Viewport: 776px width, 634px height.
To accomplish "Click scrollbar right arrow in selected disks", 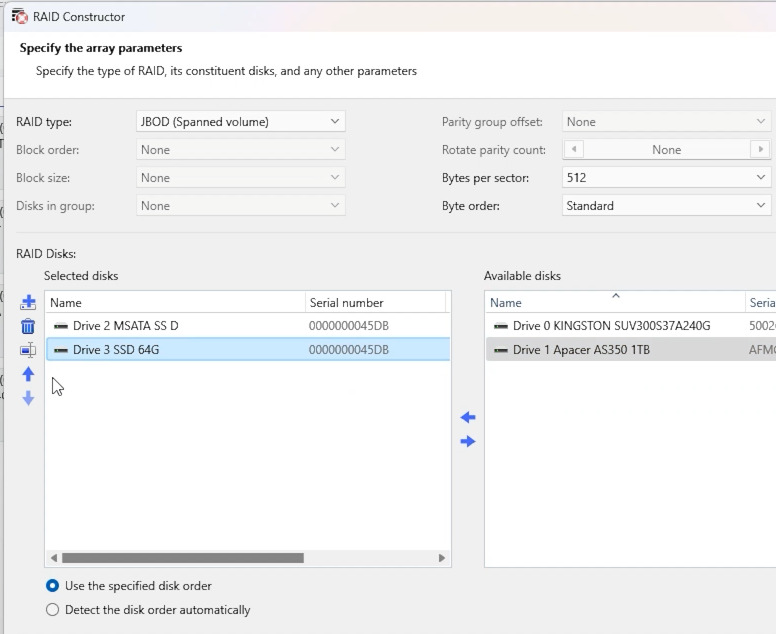I will point(441,558).
